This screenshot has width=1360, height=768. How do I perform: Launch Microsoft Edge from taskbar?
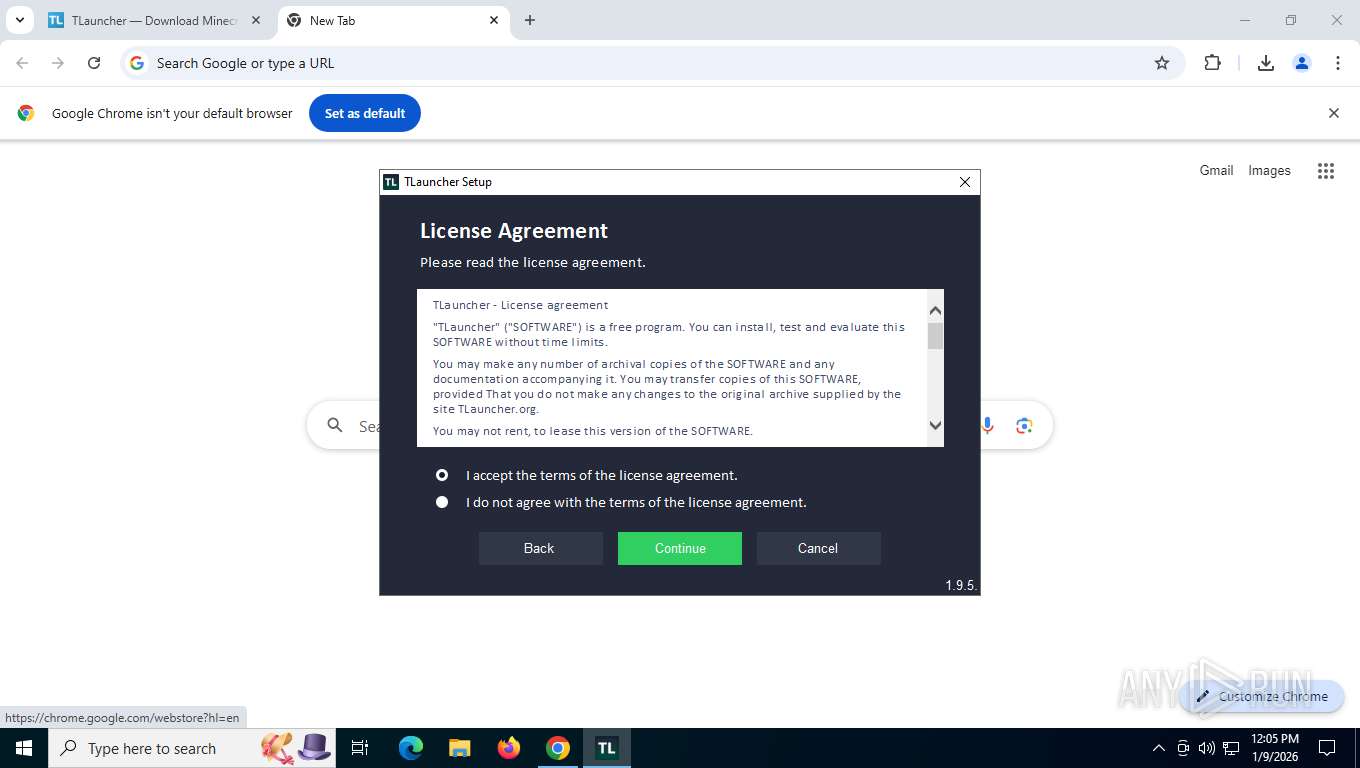[411, 748]
